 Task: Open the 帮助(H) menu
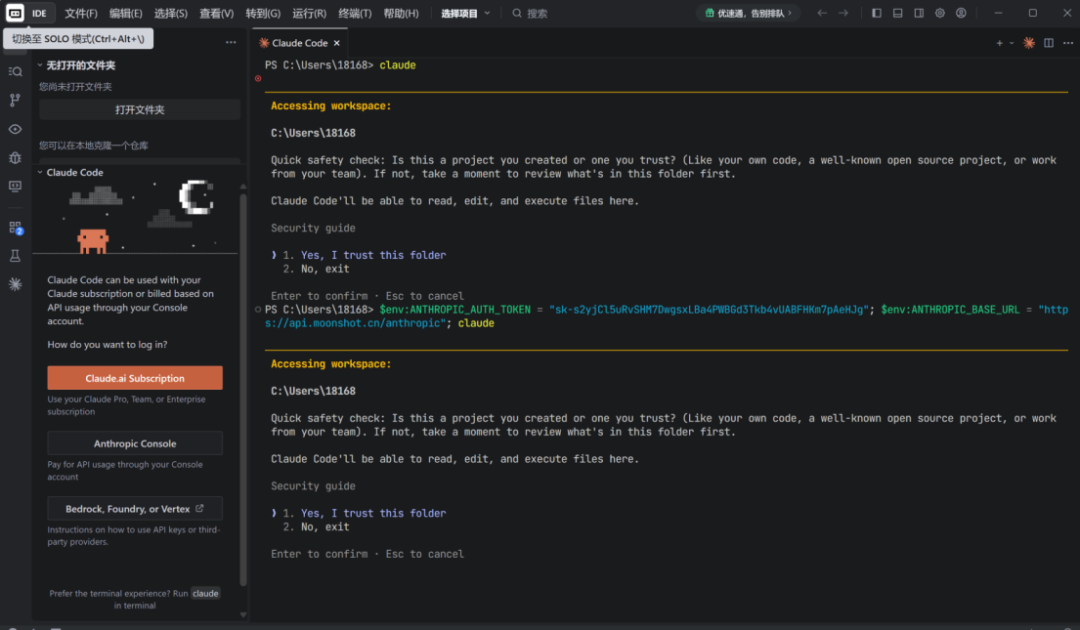(401, 13)
